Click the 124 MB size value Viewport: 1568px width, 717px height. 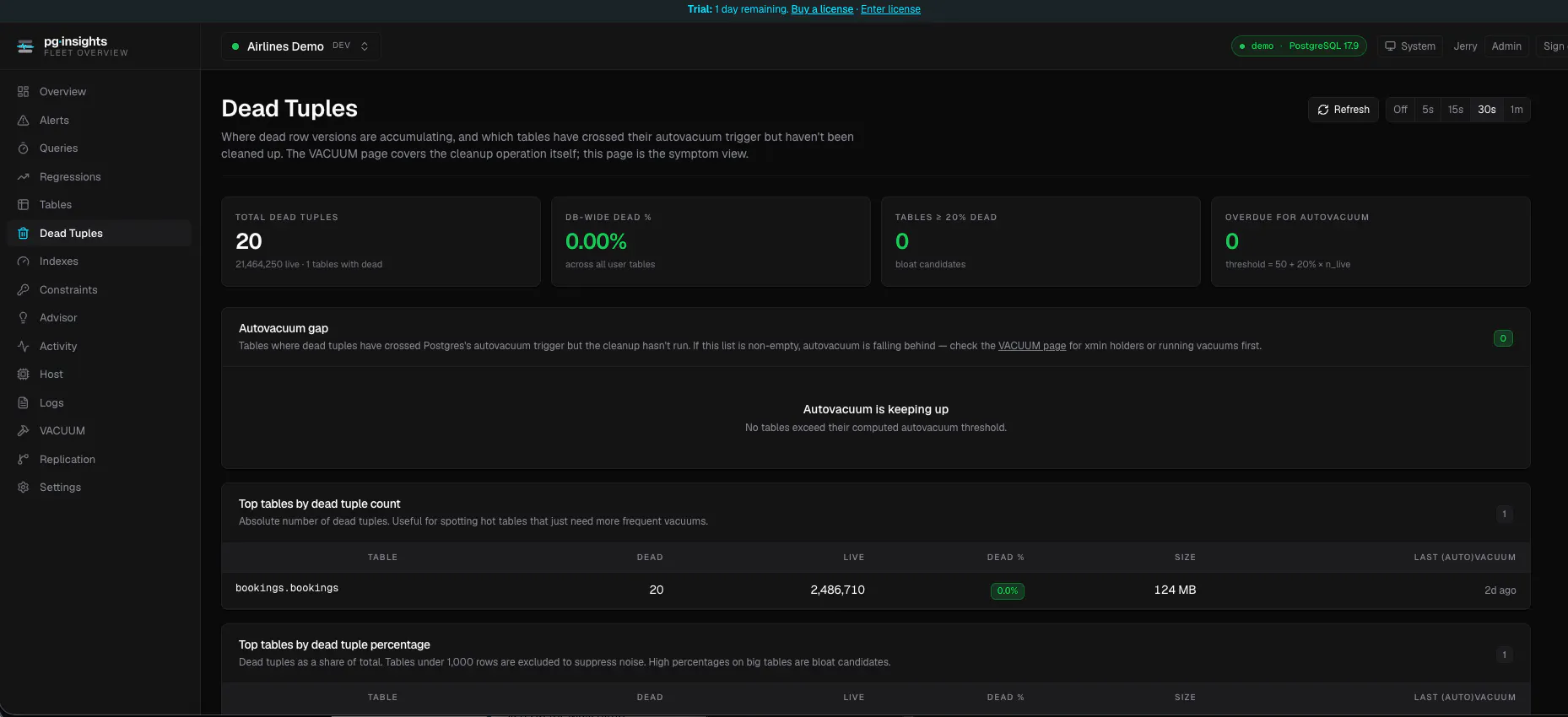[1175, 590]
